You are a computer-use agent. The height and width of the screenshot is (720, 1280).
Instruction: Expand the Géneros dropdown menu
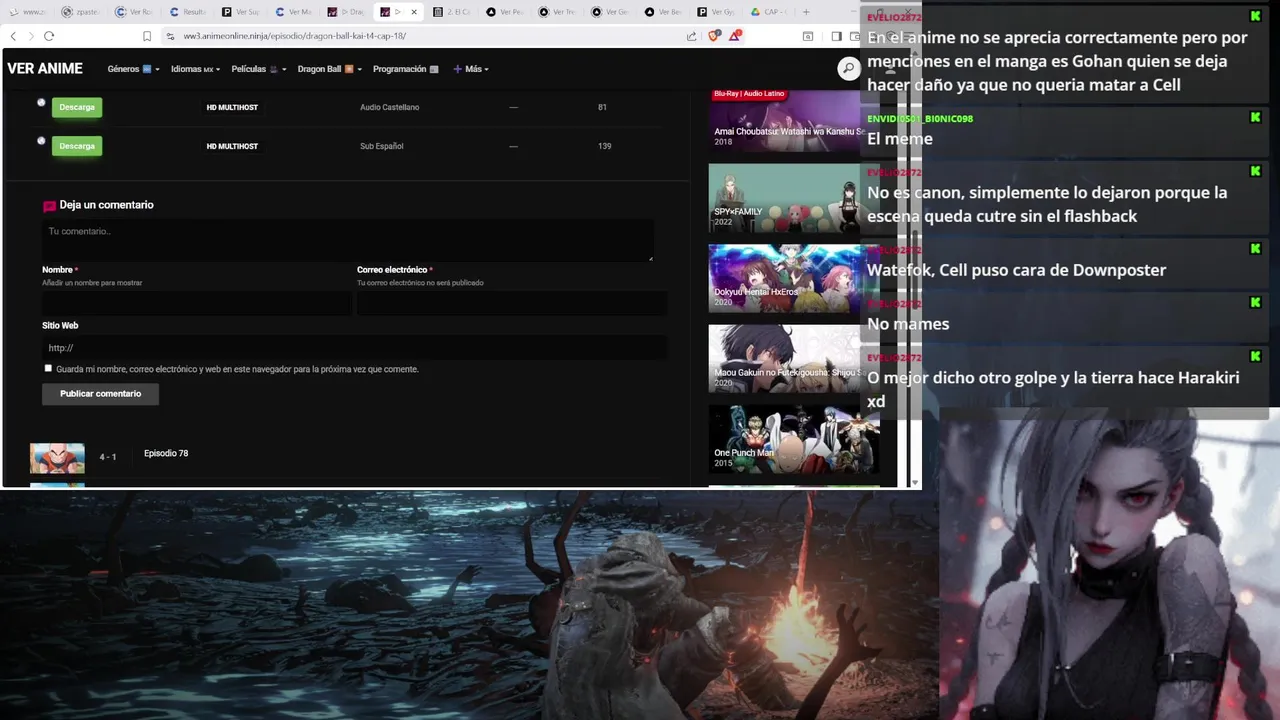click(133, 69)
